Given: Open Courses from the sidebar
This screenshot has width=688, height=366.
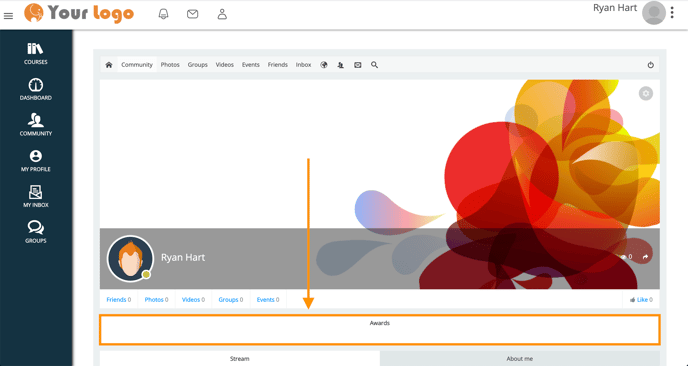Looking at the screenshot, I should 36,54.
